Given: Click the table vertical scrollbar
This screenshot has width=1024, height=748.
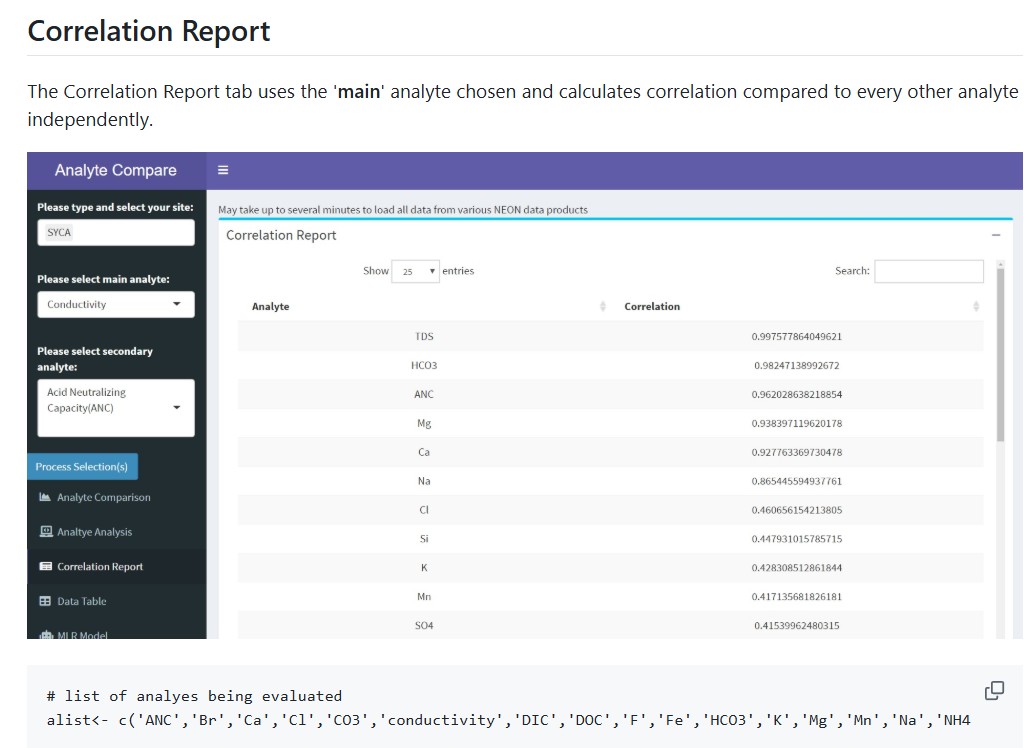Looking at the screenshot, I should tap(999, 350).
